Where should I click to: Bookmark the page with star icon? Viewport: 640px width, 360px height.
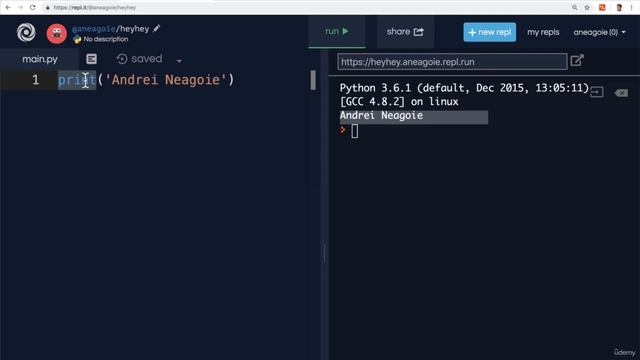(x=587, y=7)
